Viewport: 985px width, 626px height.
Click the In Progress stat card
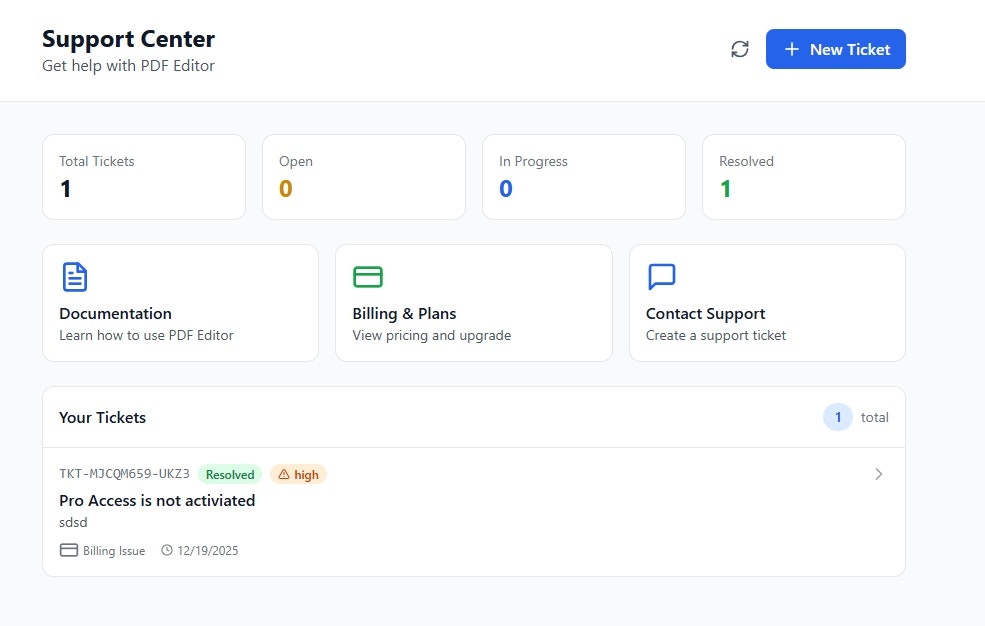coord(584,177)
